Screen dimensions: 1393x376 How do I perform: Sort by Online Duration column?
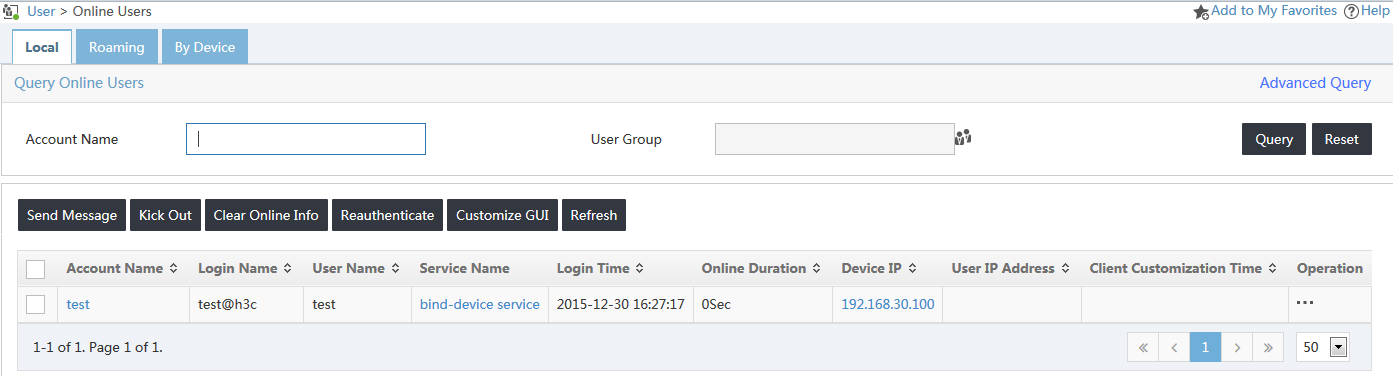tap(761, 268)
